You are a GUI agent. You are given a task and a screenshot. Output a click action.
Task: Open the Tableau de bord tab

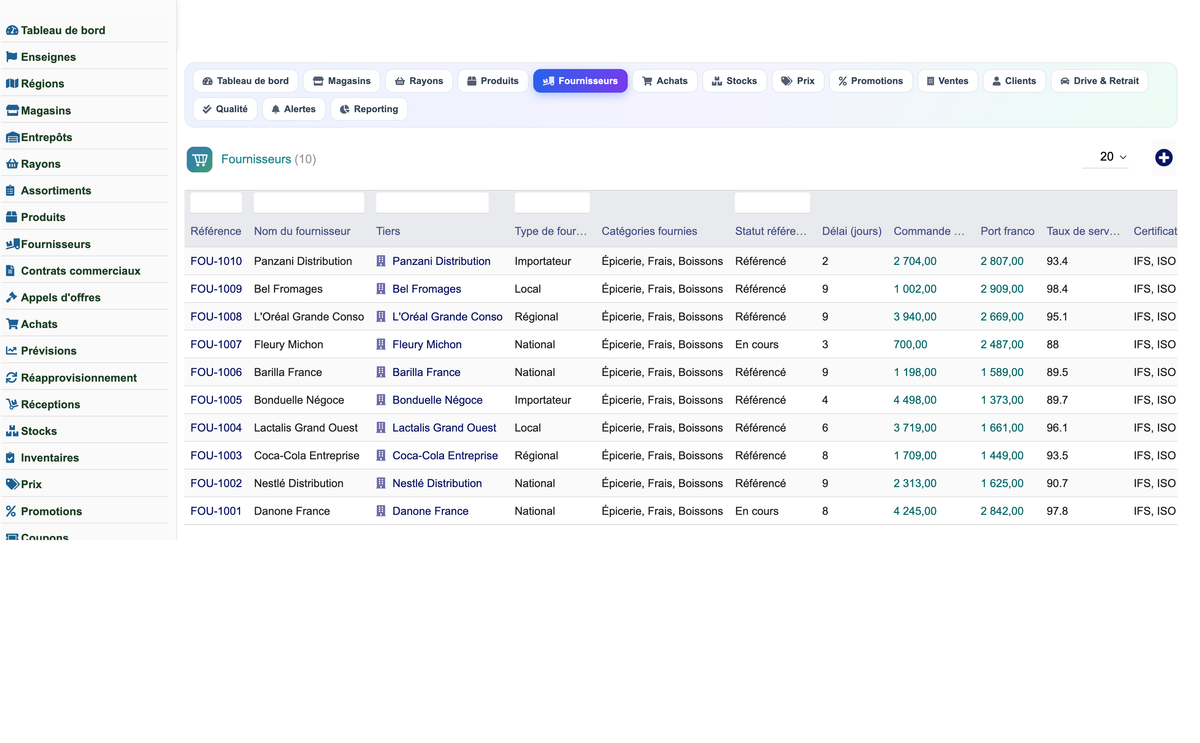(246, 81)
